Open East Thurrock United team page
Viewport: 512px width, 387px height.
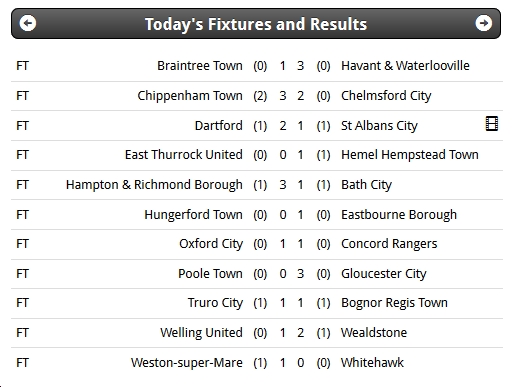[x=184, y=155]
